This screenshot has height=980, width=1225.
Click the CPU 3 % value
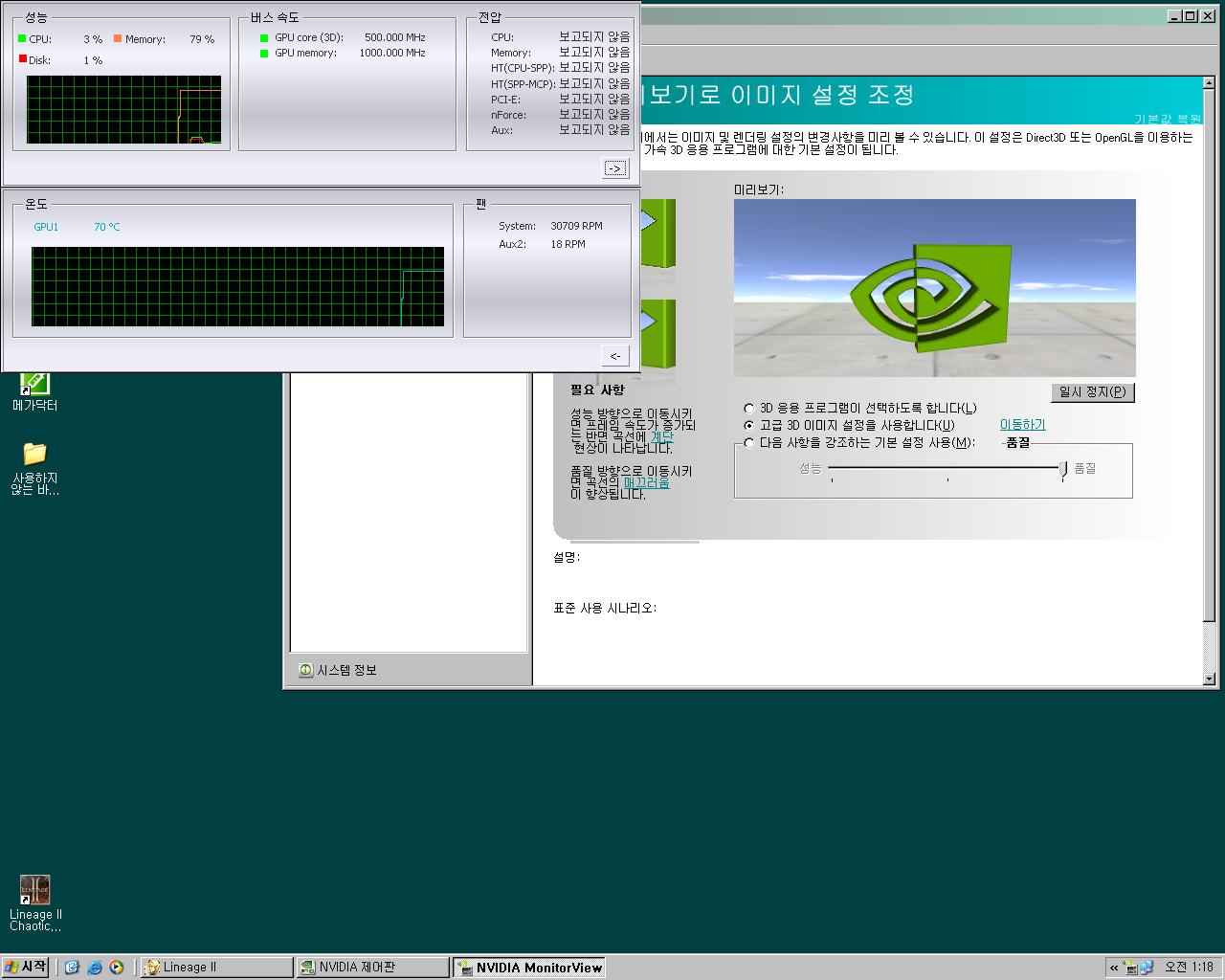click(93, 39)
